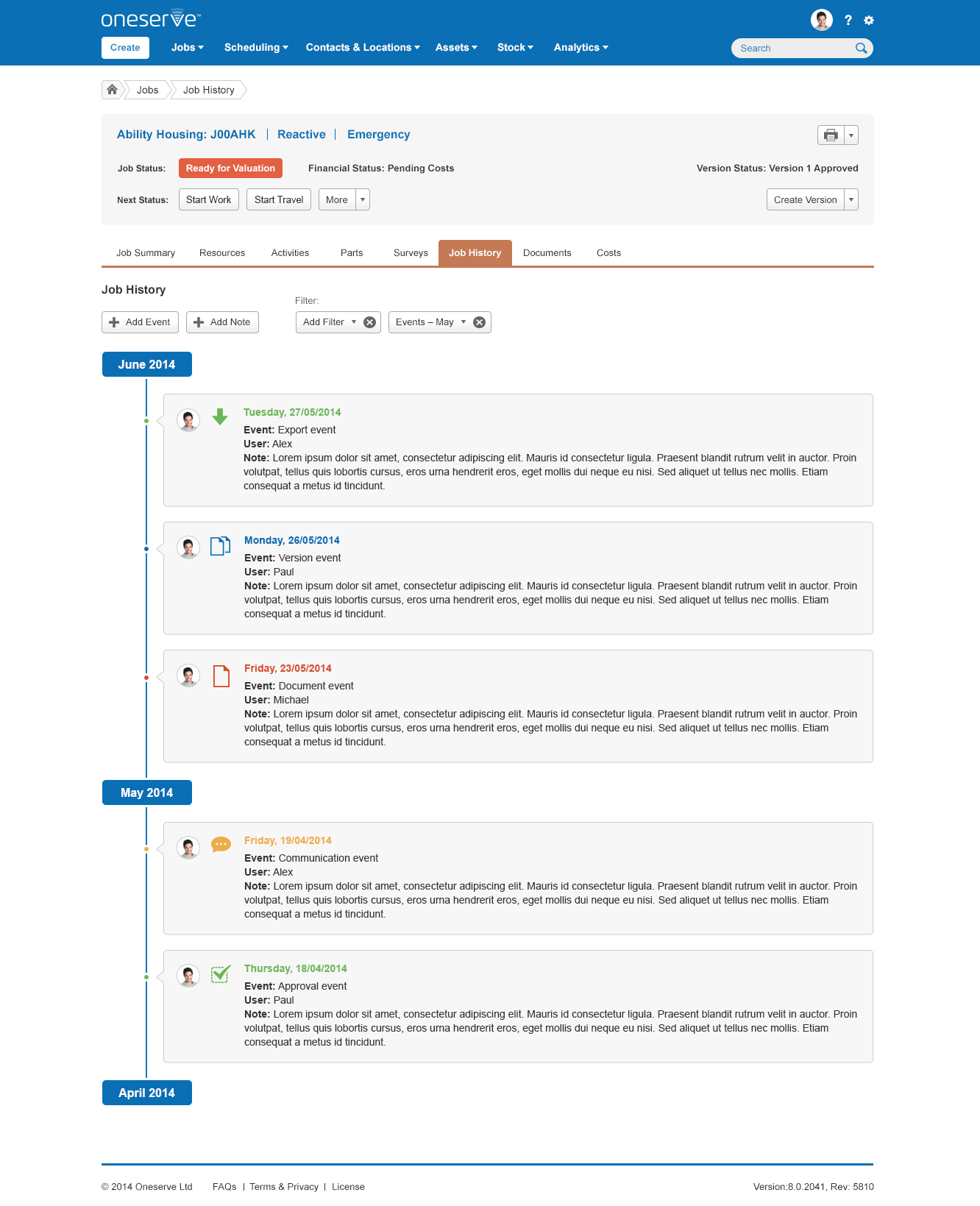The image size is (980, 1206).
Task: Click the printer icon button
Action: tap(831, 135)
